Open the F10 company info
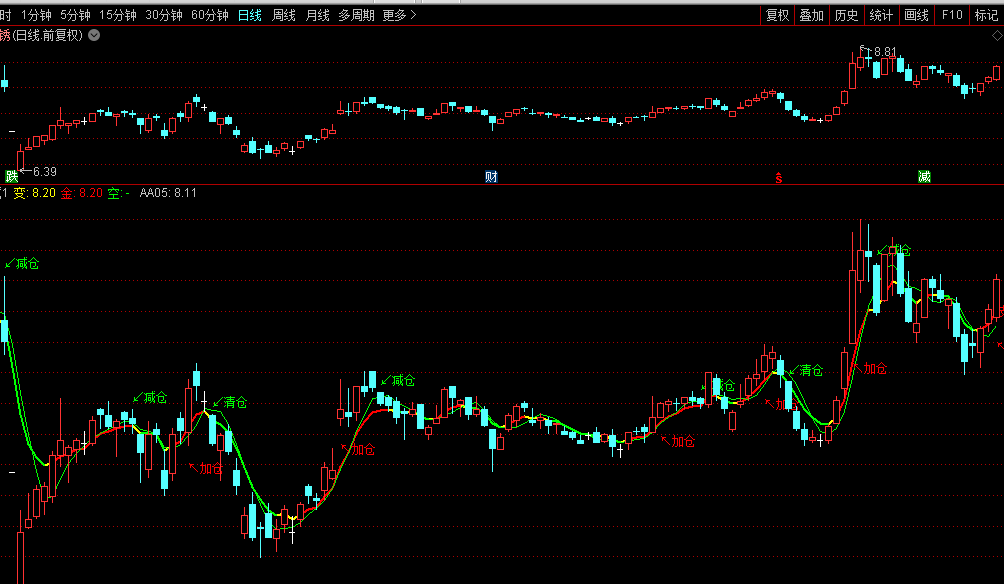Viewport: 1004px width, 584px height. (x=951, y=15)
